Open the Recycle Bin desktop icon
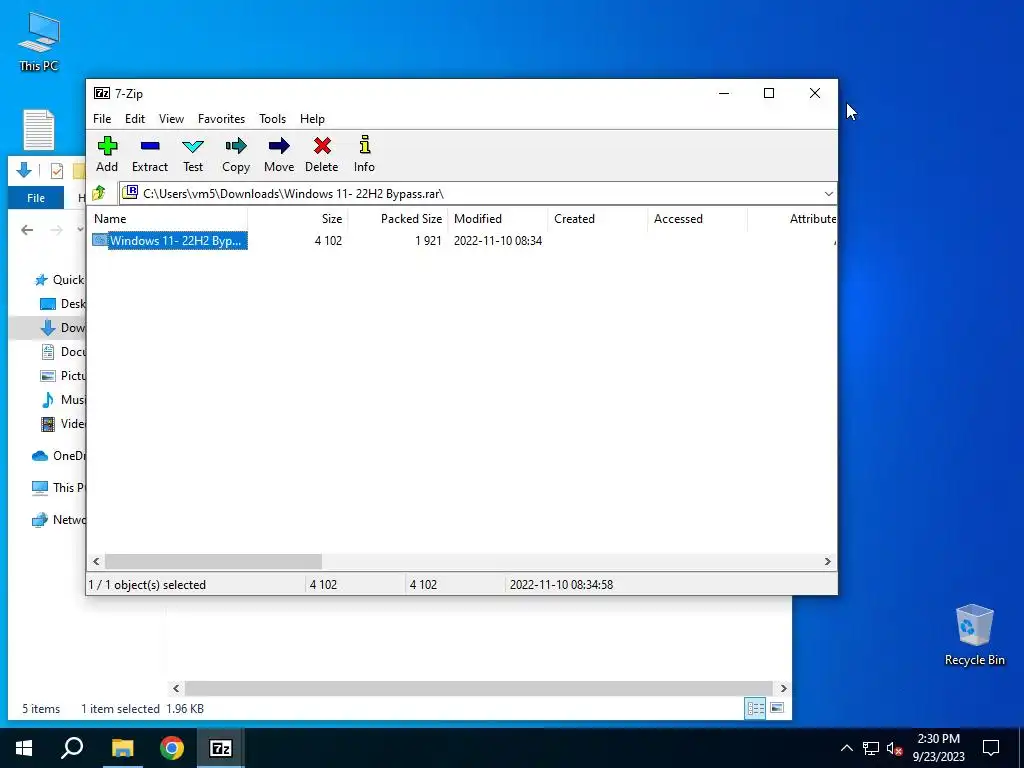The height and width of the screenshot is (768, 1024). coord(974,635)
